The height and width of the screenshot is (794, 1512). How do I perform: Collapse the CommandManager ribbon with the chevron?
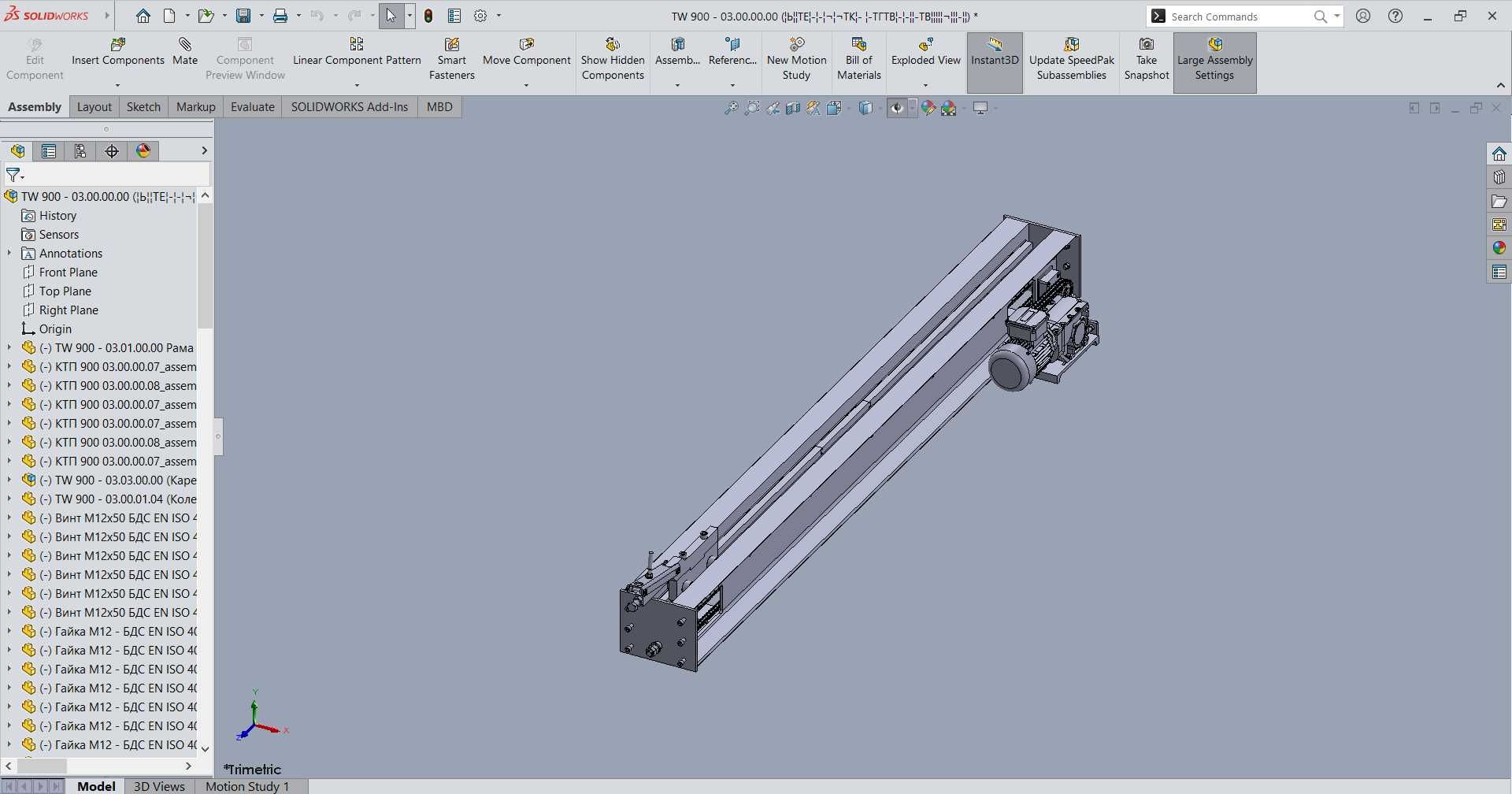1500,85
